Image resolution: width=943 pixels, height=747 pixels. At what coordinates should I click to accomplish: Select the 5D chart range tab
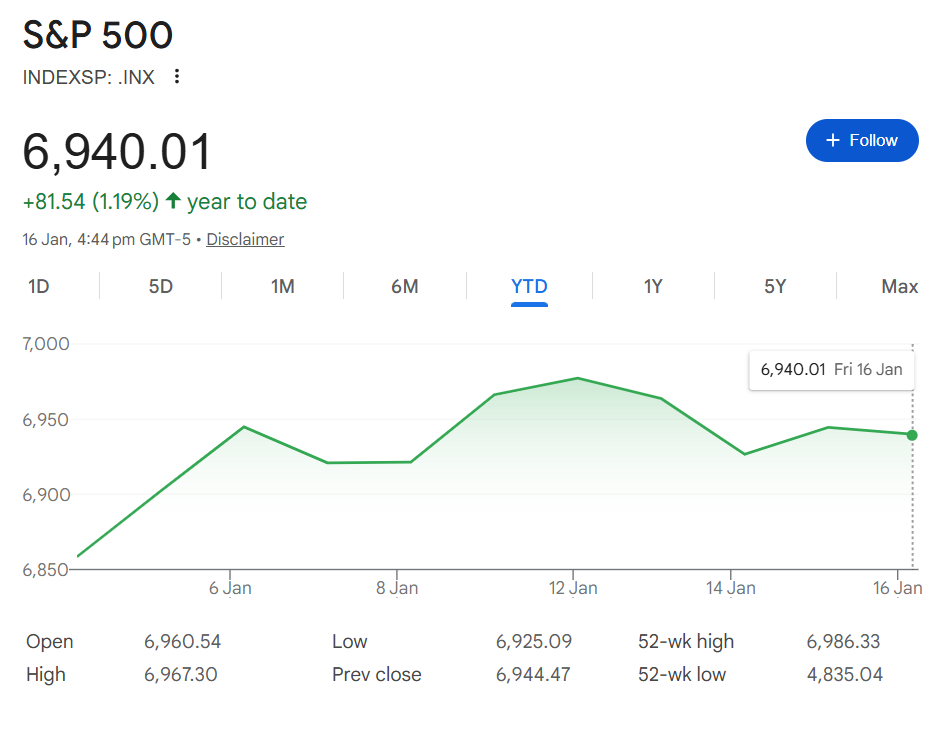coord(161,287)
